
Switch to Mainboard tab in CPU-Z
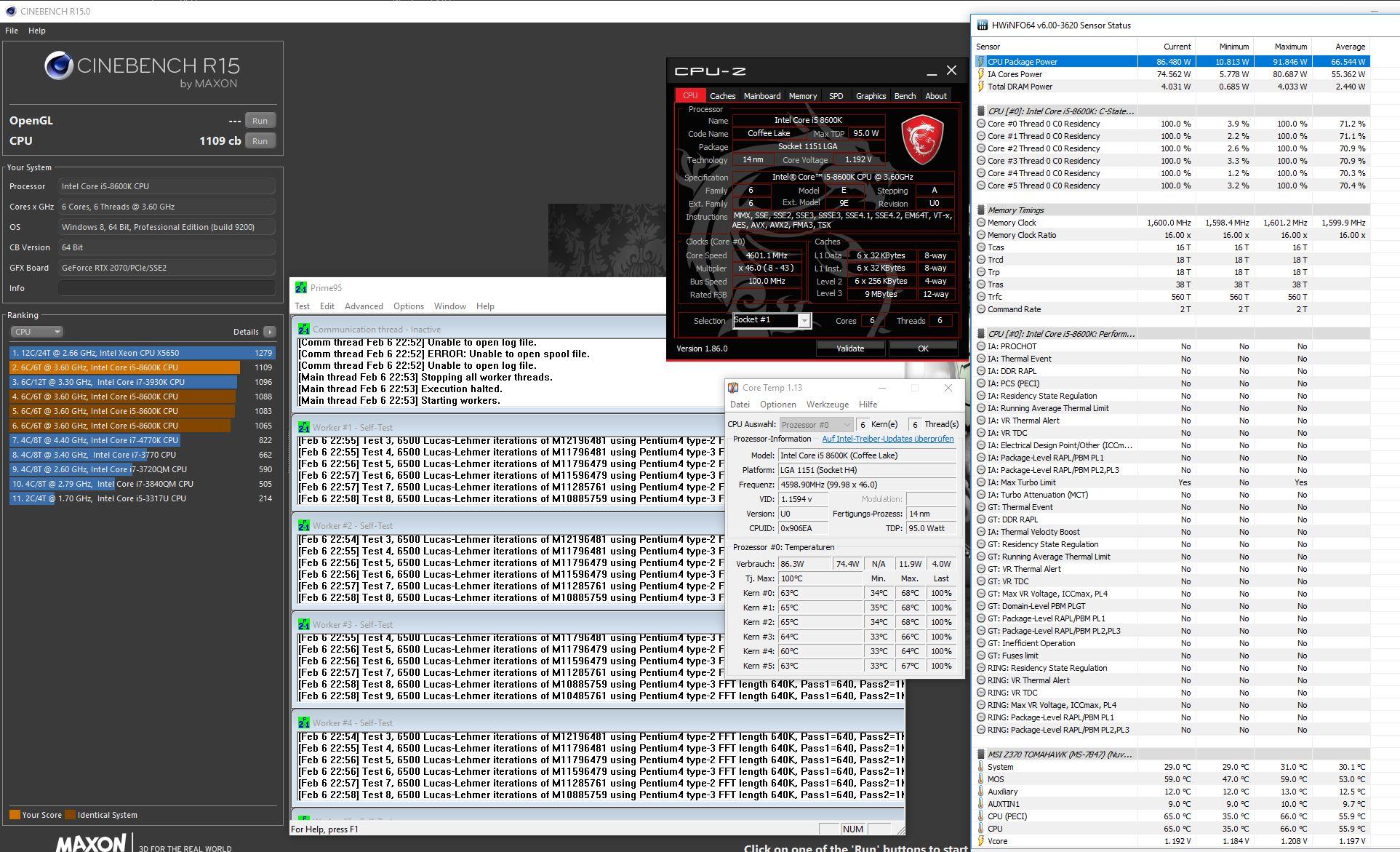pos(761,96)
